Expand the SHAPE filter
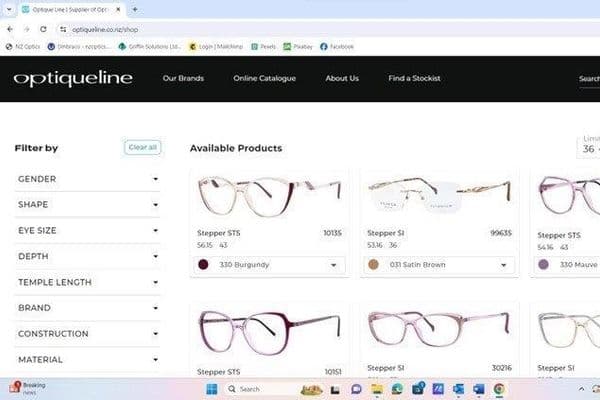 pyautogui.click(x=87, y=205)
